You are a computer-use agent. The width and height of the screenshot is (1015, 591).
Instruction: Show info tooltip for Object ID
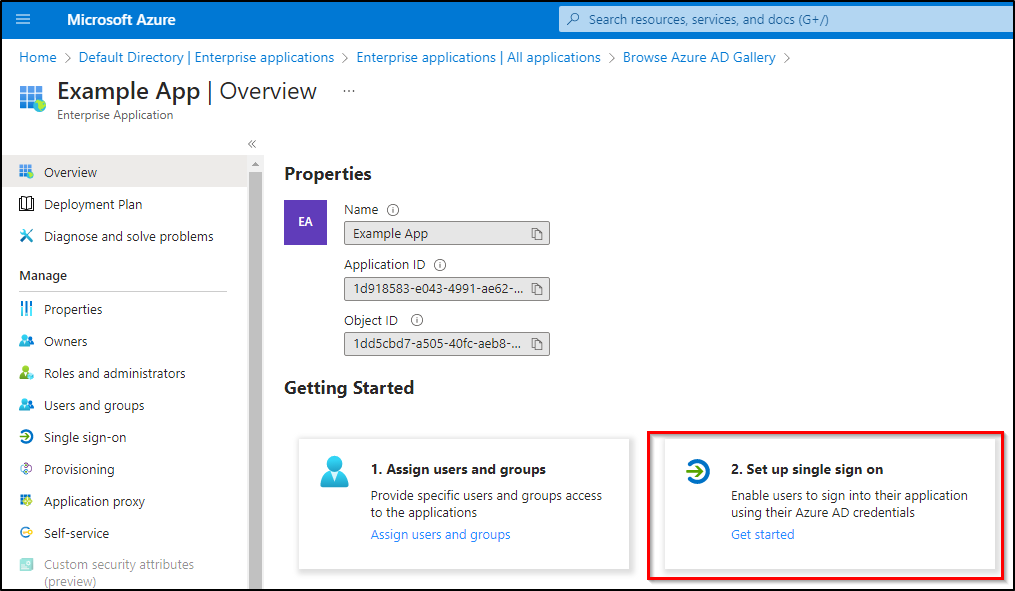[417, 321]
